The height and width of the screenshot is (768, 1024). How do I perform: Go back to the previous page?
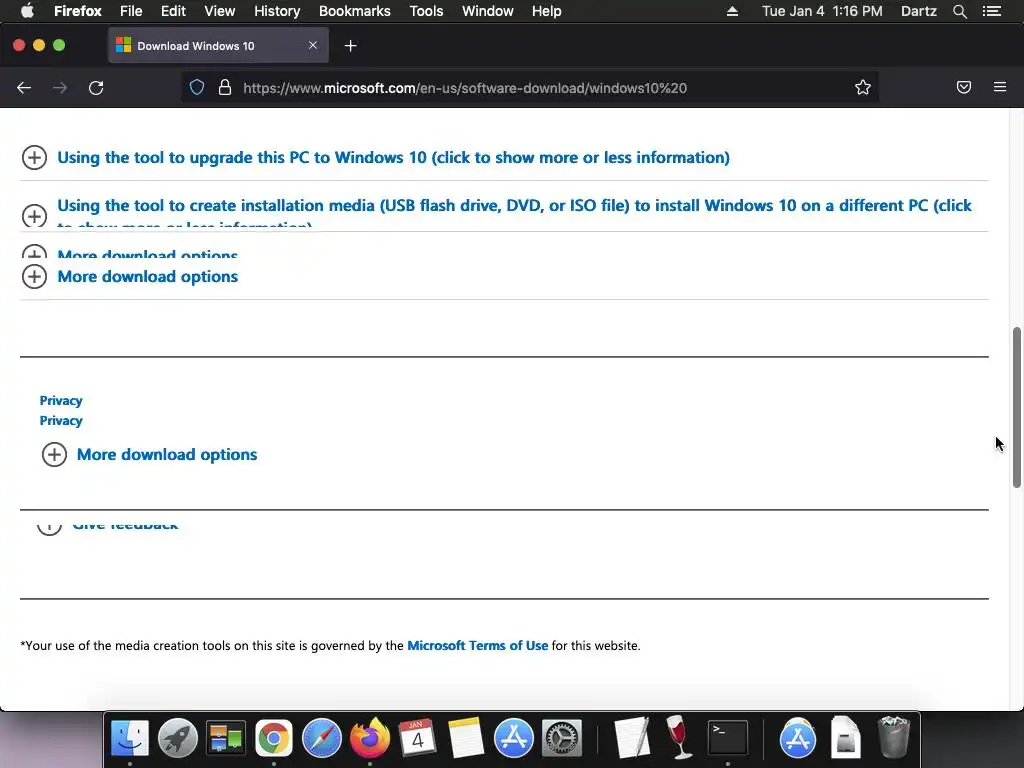coord(24,88)
